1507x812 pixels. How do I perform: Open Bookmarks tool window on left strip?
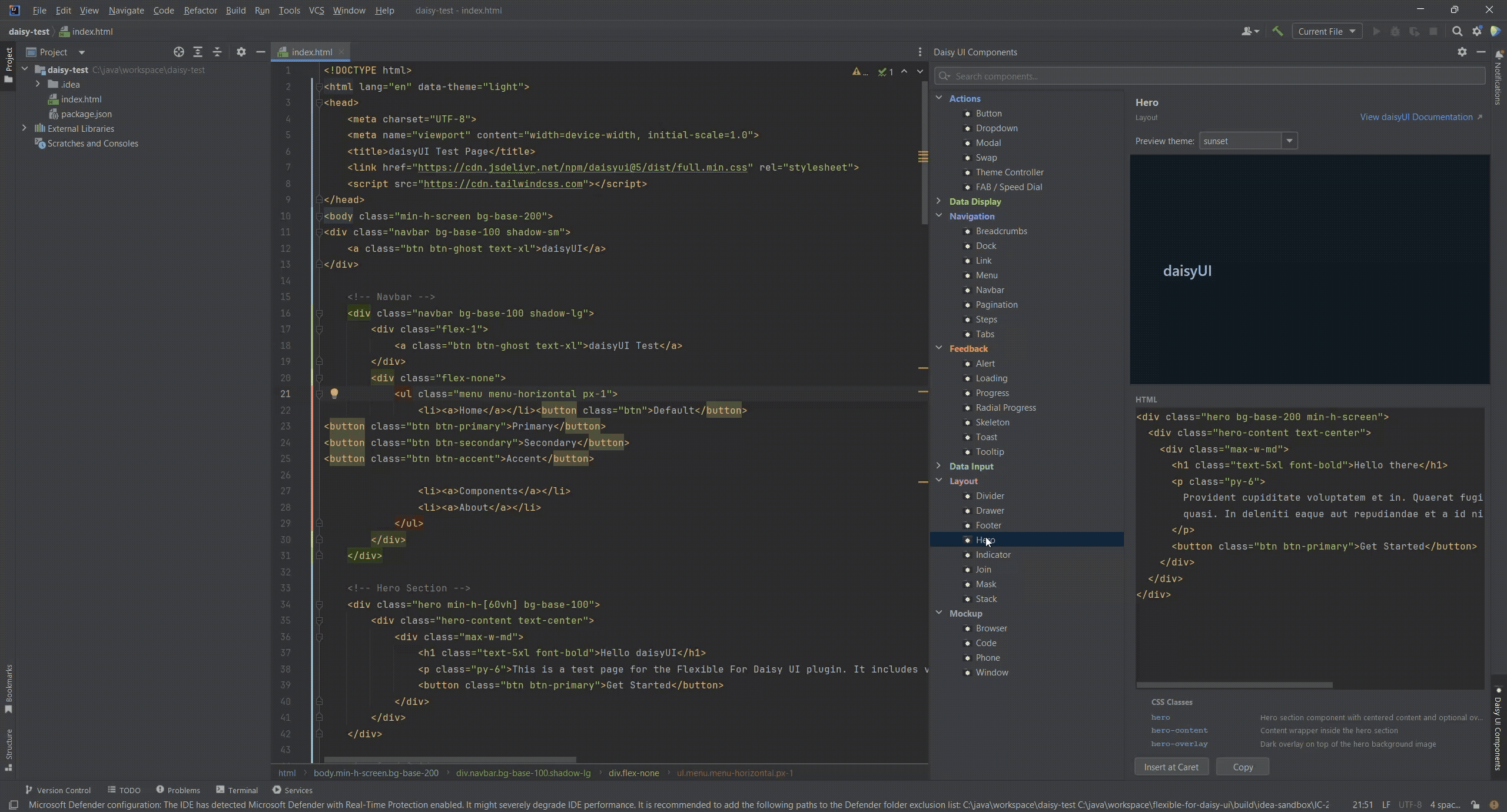tap(8, 688)
